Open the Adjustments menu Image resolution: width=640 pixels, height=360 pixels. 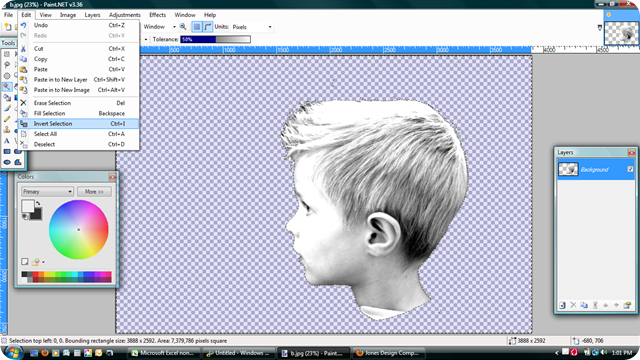pyautogui.click(x=124, y=15)
